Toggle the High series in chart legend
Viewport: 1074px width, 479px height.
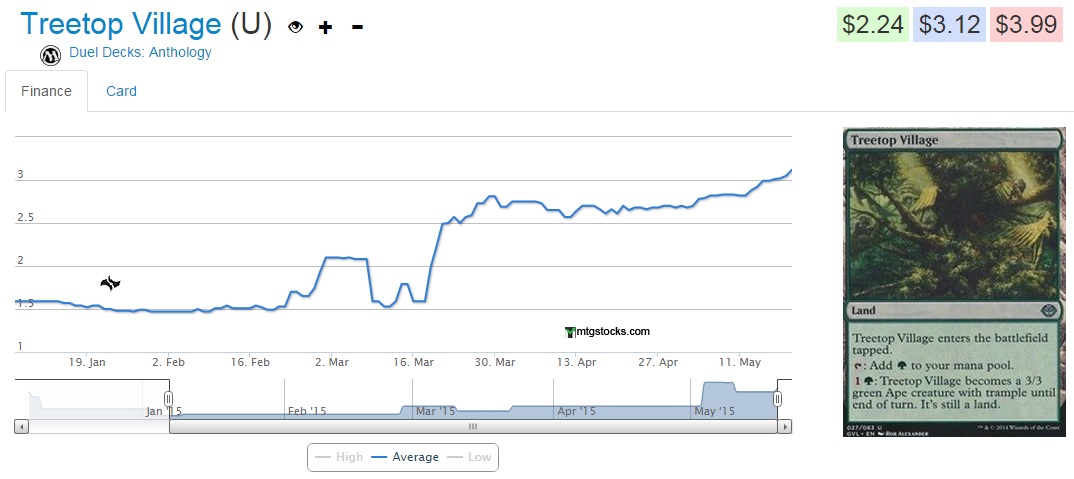coord(339,457)
